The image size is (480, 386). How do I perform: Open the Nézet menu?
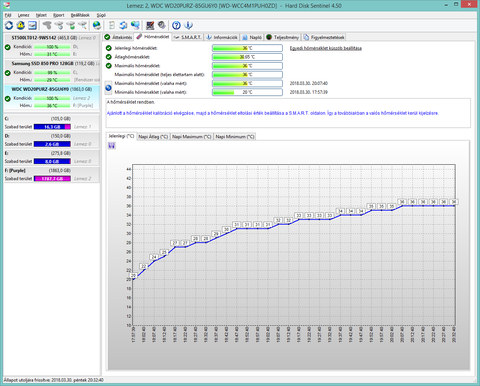tap(41, 15)
